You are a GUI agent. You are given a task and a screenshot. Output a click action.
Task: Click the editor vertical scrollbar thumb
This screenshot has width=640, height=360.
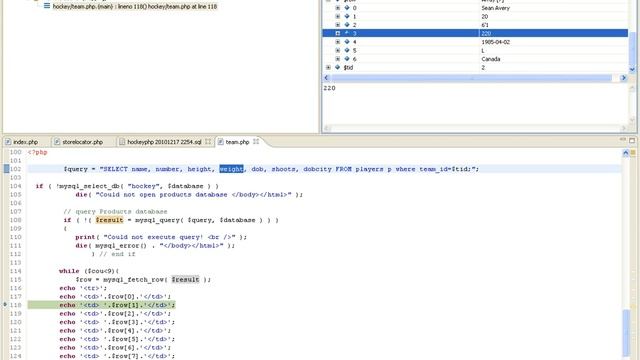(626, 332)
